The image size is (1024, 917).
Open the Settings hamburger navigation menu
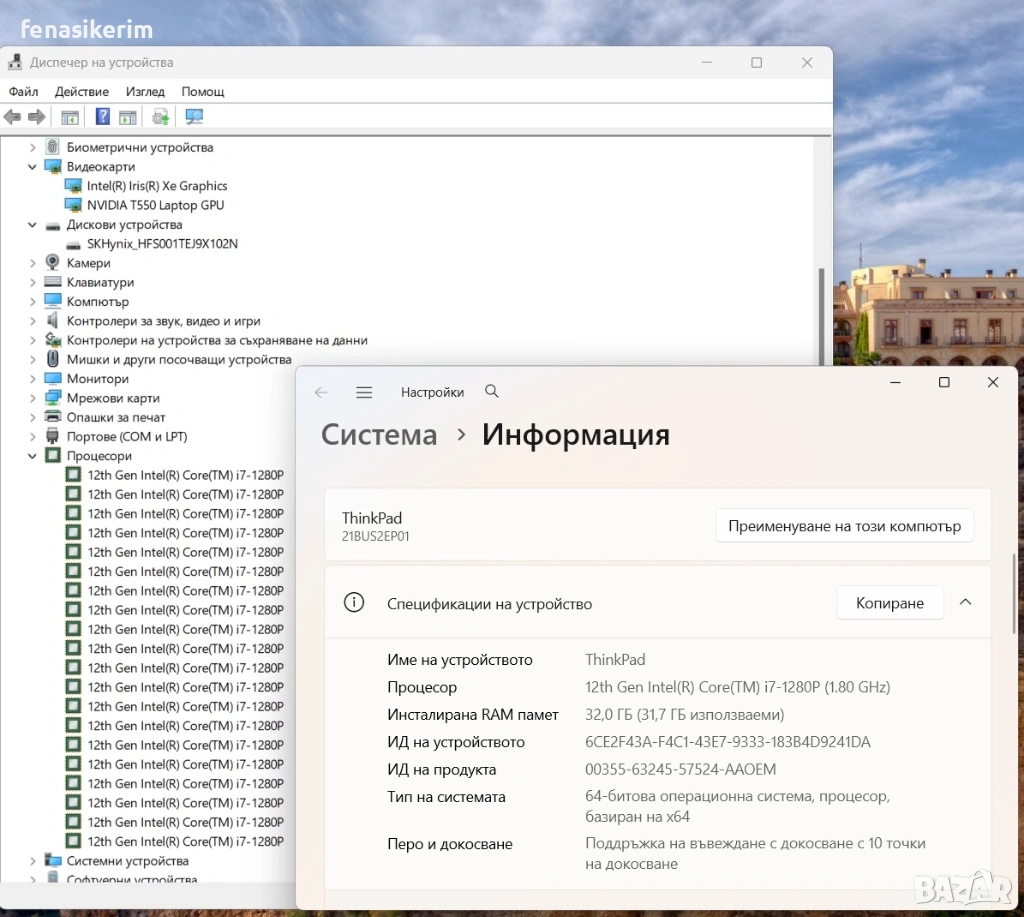(x=364, y=393)
